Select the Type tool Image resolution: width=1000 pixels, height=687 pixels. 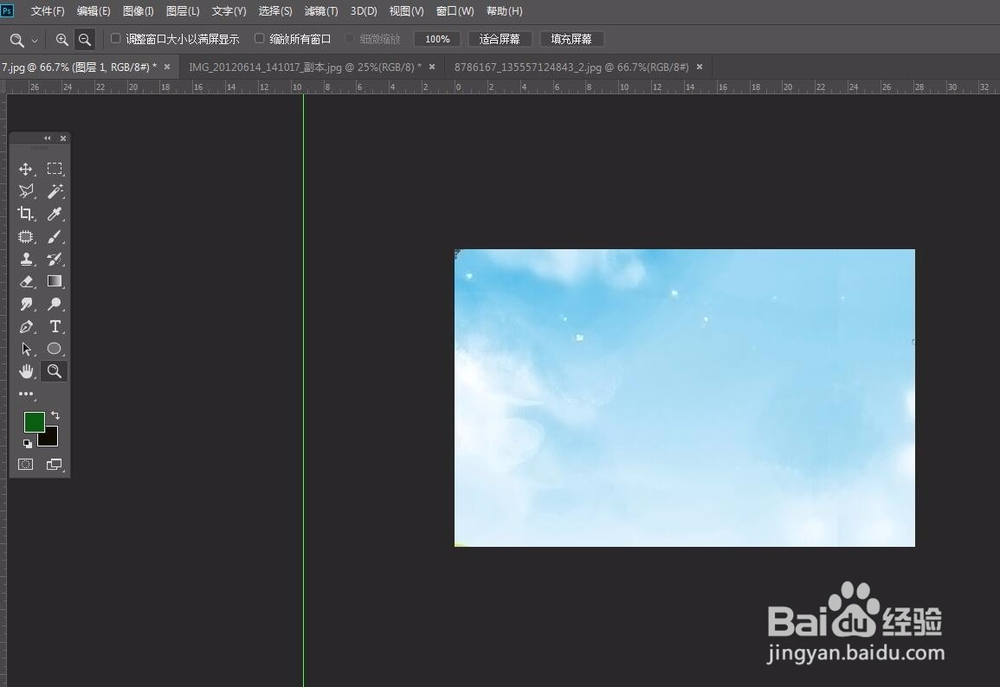pos(55,327)
